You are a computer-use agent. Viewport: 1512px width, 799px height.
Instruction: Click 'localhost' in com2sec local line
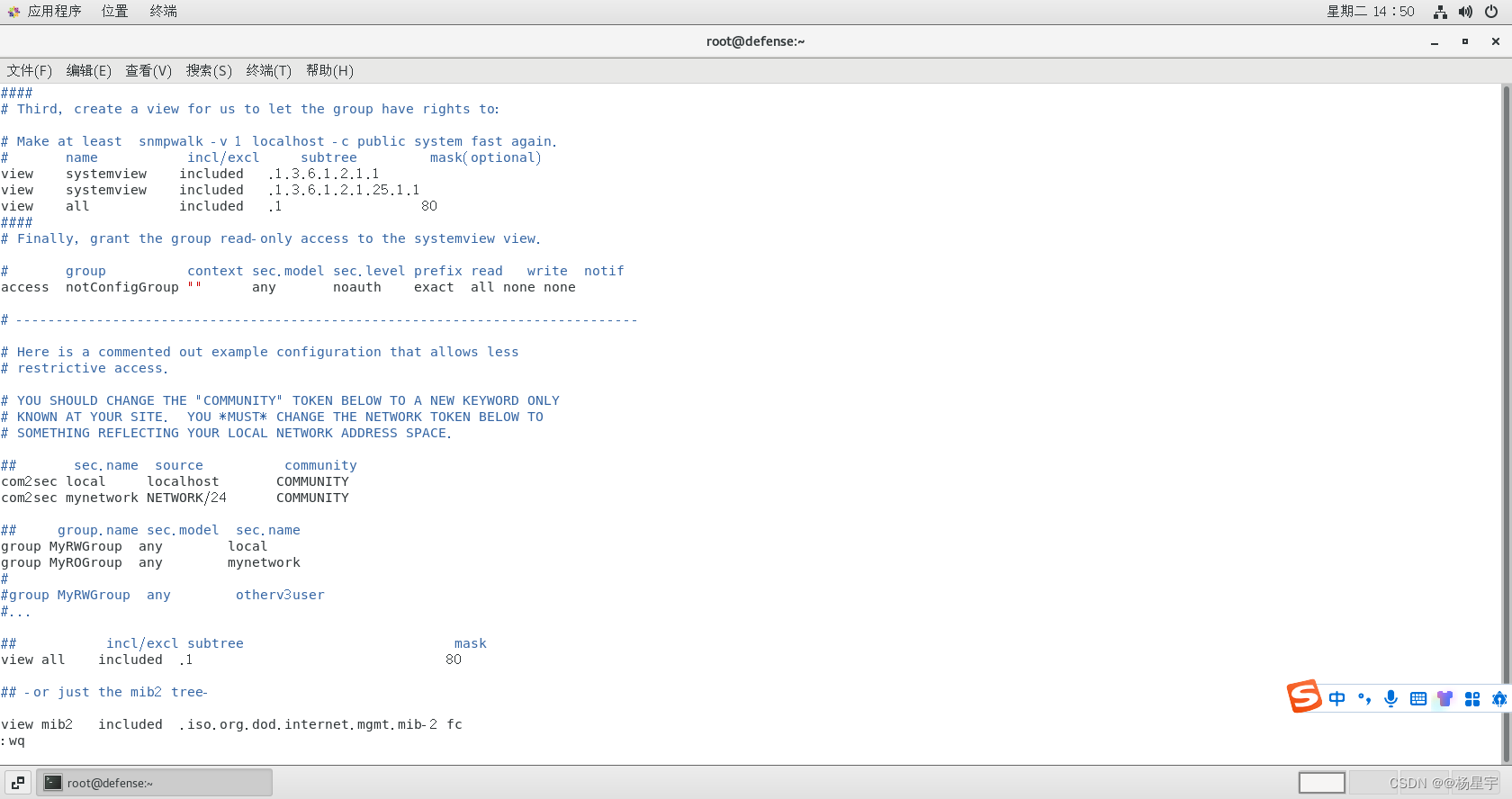(183, 481)
